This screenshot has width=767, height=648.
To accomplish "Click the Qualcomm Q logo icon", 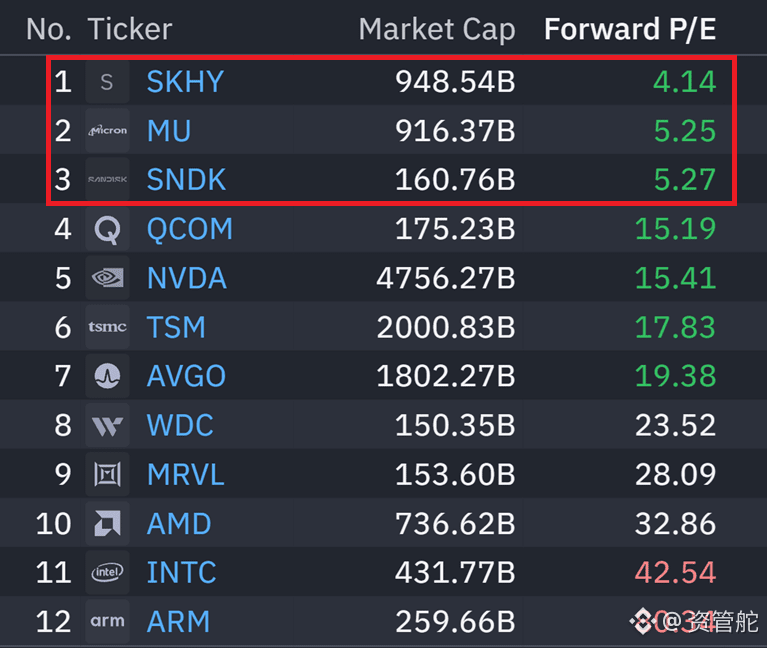I will [107, 229].
